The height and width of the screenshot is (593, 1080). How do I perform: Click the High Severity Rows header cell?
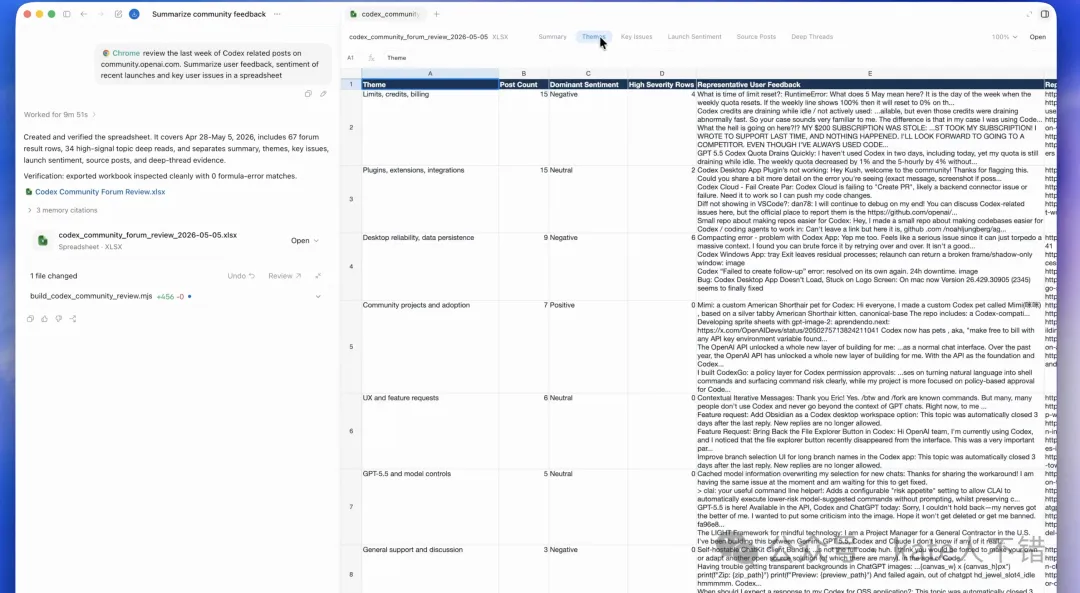662,84
